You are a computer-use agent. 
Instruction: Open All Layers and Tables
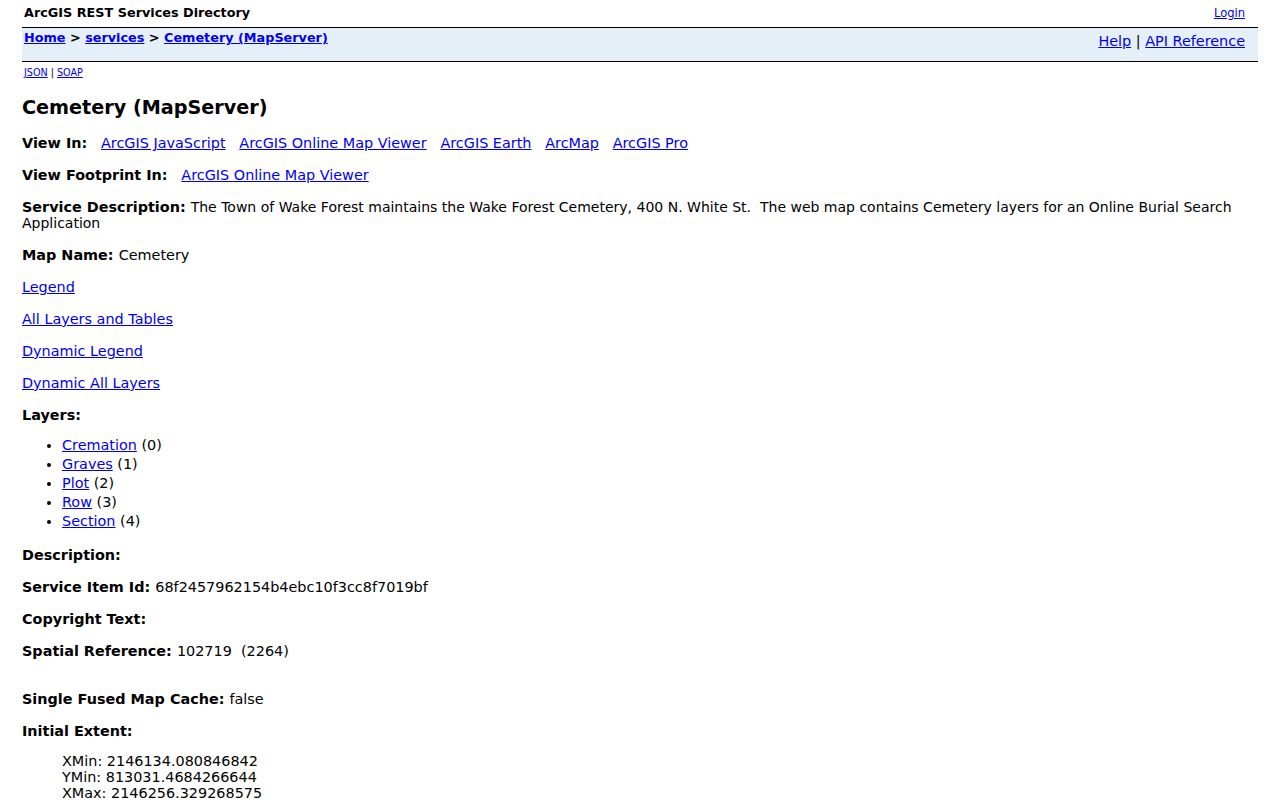[97, 319]
